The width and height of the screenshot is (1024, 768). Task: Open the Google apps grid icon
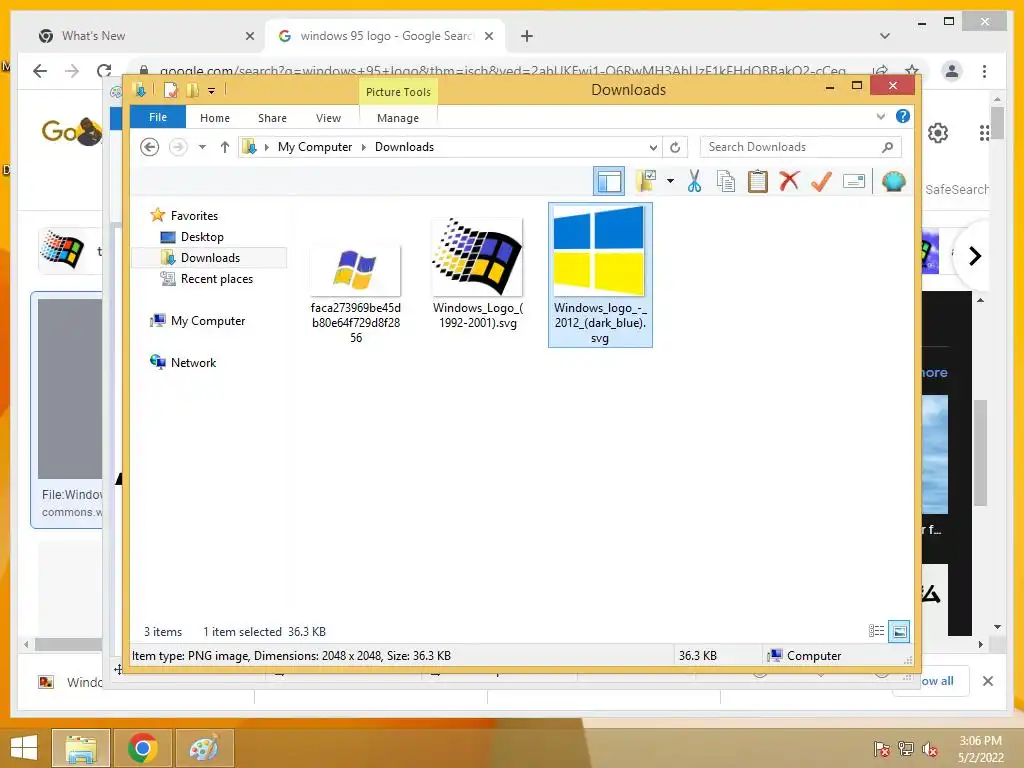point(984,133)
